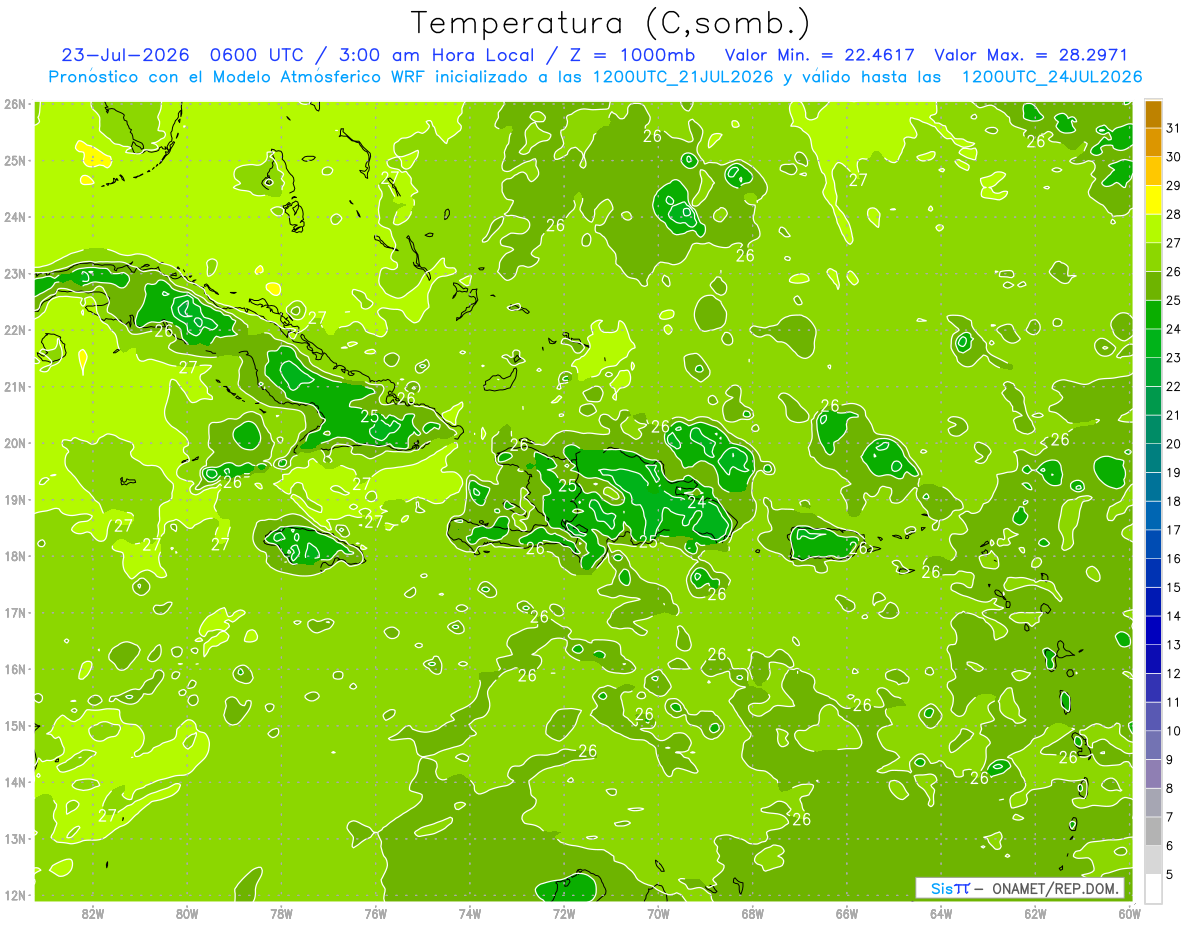
Task: Select the legend value '22'
Action: [1174, 386]
